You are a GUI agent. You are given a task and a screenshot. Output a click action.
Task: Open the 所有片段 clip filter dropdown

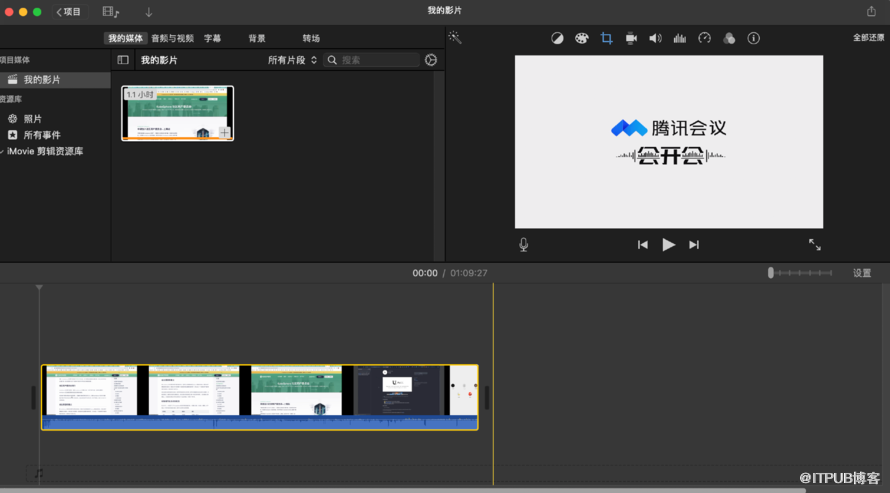(292, 60)
